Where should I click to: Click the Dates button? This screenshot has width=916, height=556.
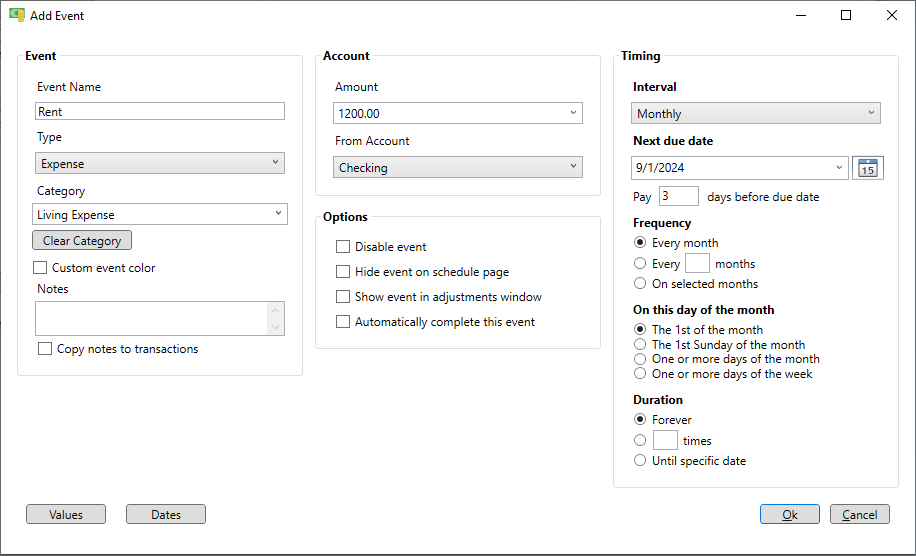click(x=166, y=515)
